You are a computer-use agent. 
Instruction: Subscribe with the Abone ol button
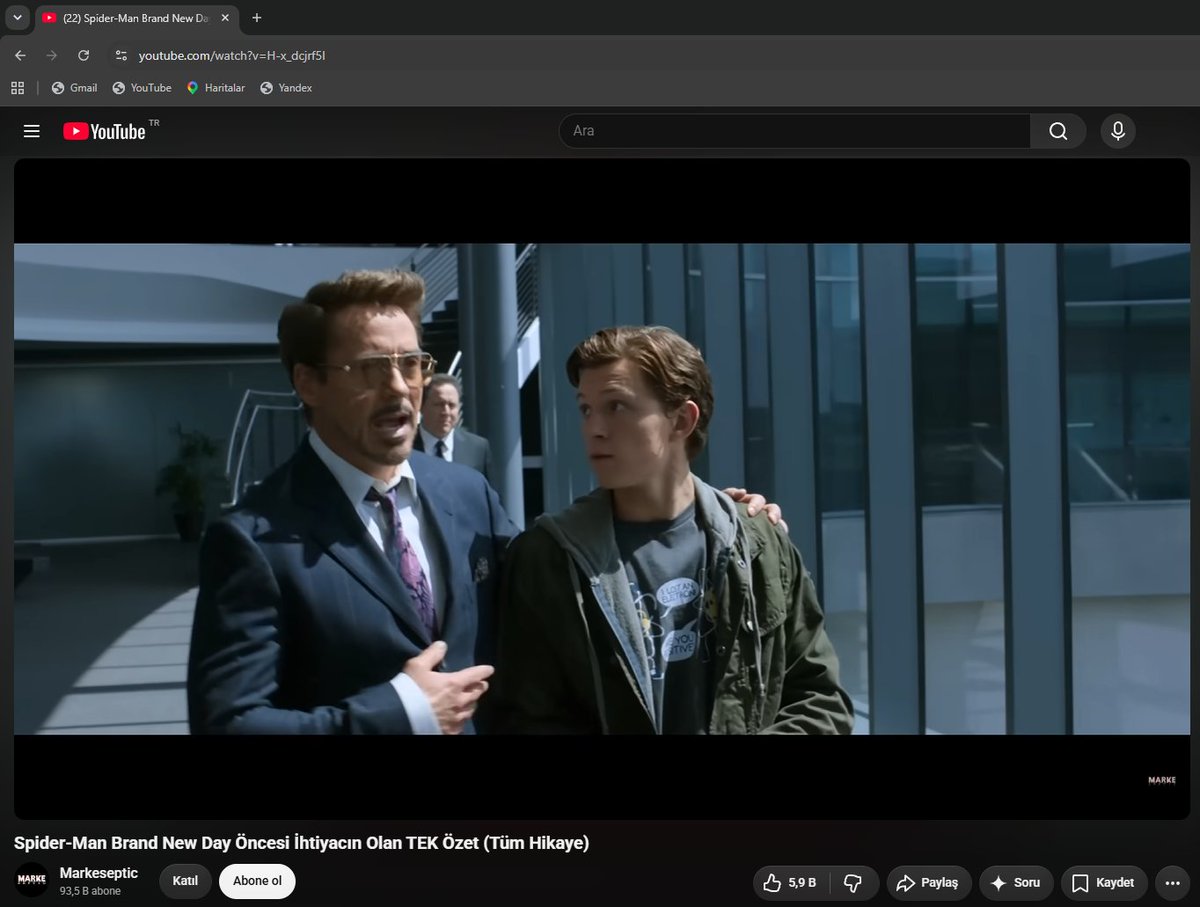click(257, 881)
